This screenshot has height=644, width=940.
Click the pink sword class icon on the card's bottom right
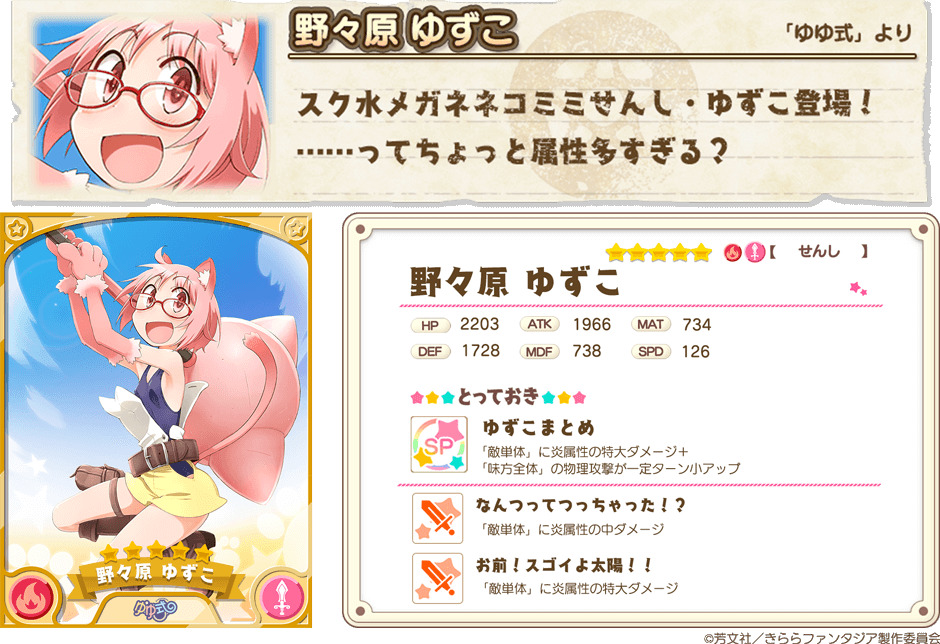(x=281, y=599)
